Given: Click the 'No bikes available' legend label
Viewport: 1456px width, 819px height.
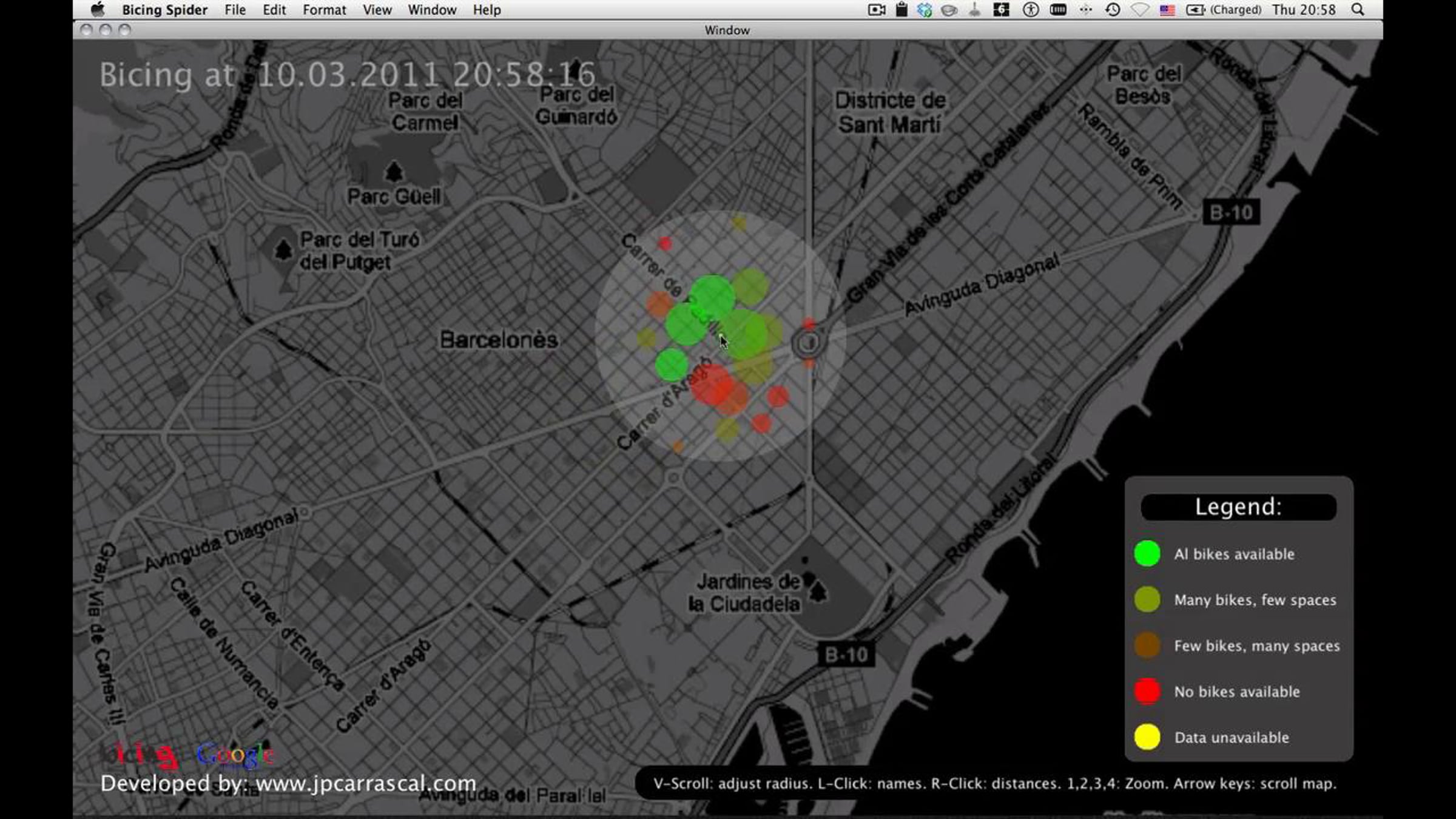Looking at the screenshot, I should click(1237, 692).
